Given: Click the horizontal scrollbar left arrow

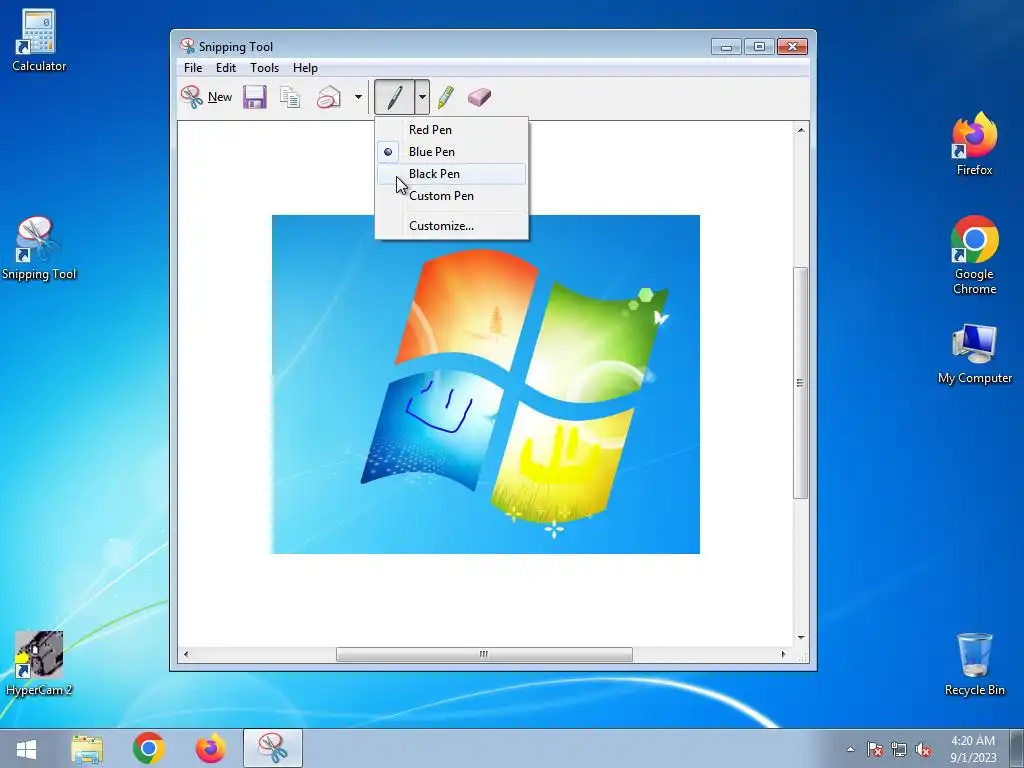Looking at the screenshot, I should tap(186, 654).
